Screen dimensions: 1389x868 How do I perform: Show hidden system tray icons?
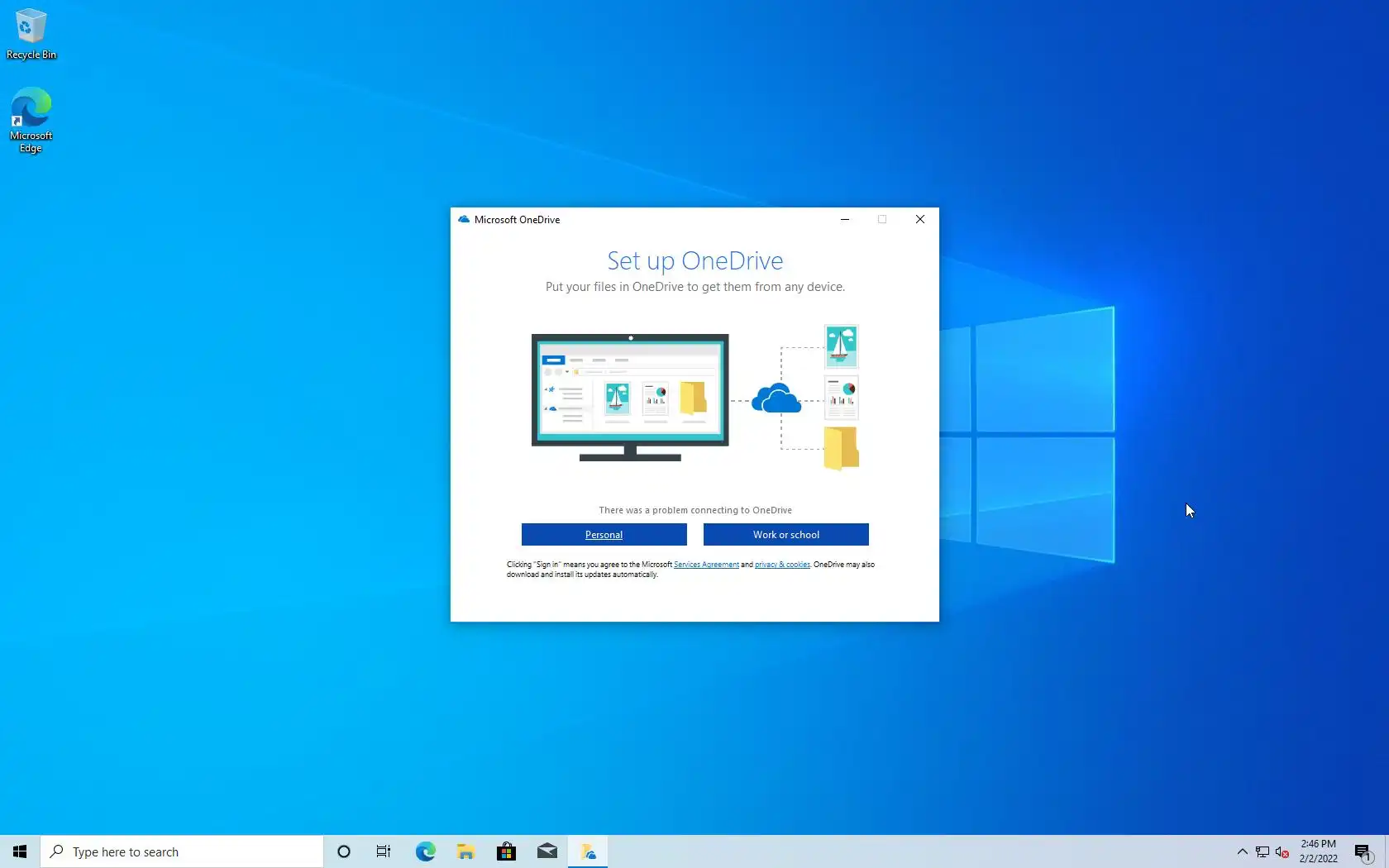1242,851
